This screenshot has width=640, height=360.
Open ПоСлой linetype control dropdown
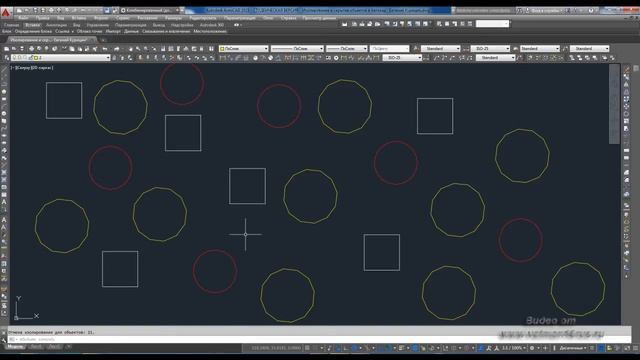(x=297, y=49)
